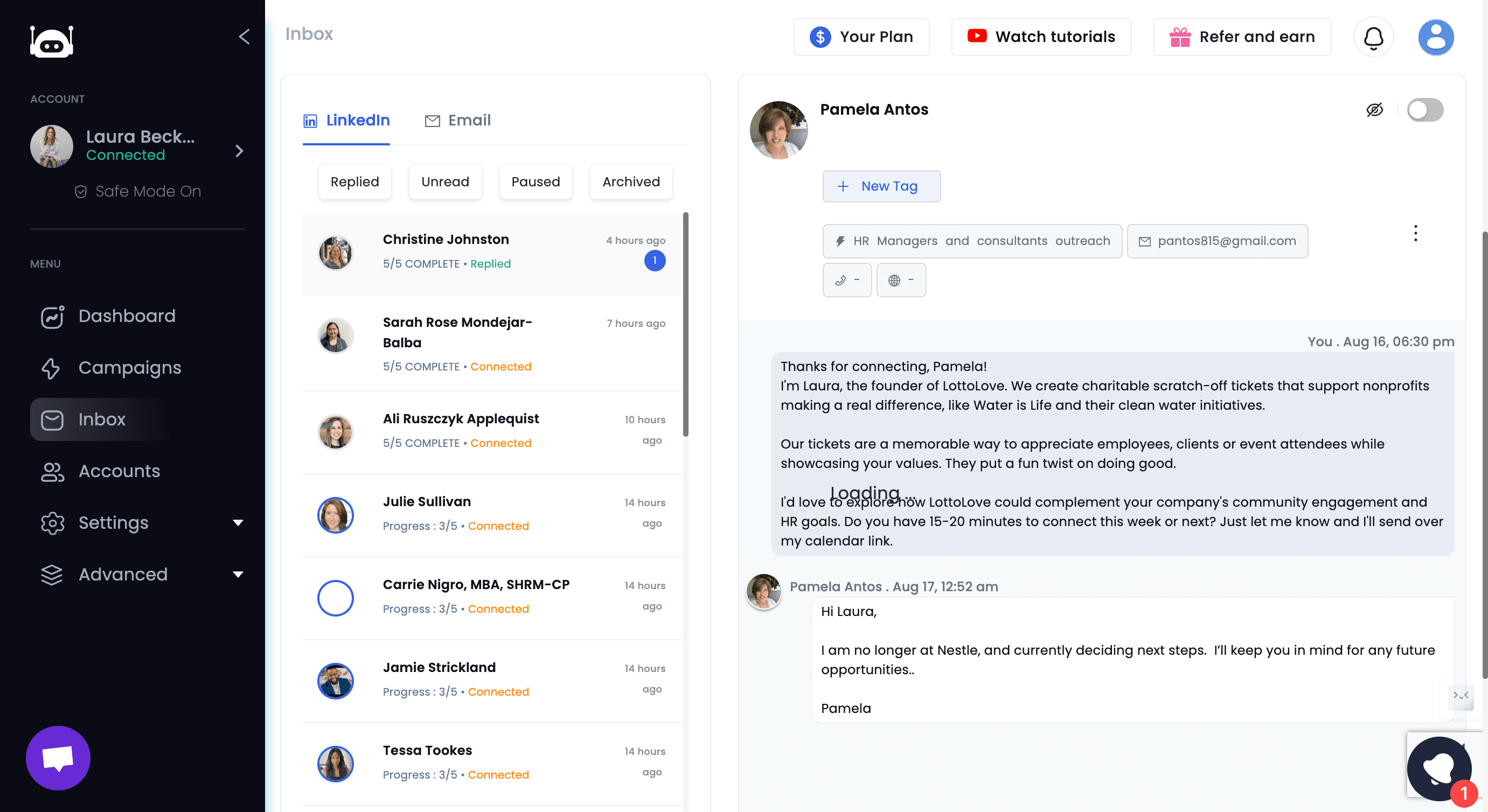Expand the Laura Beck account switcher arrow

[x=240, y=151]
